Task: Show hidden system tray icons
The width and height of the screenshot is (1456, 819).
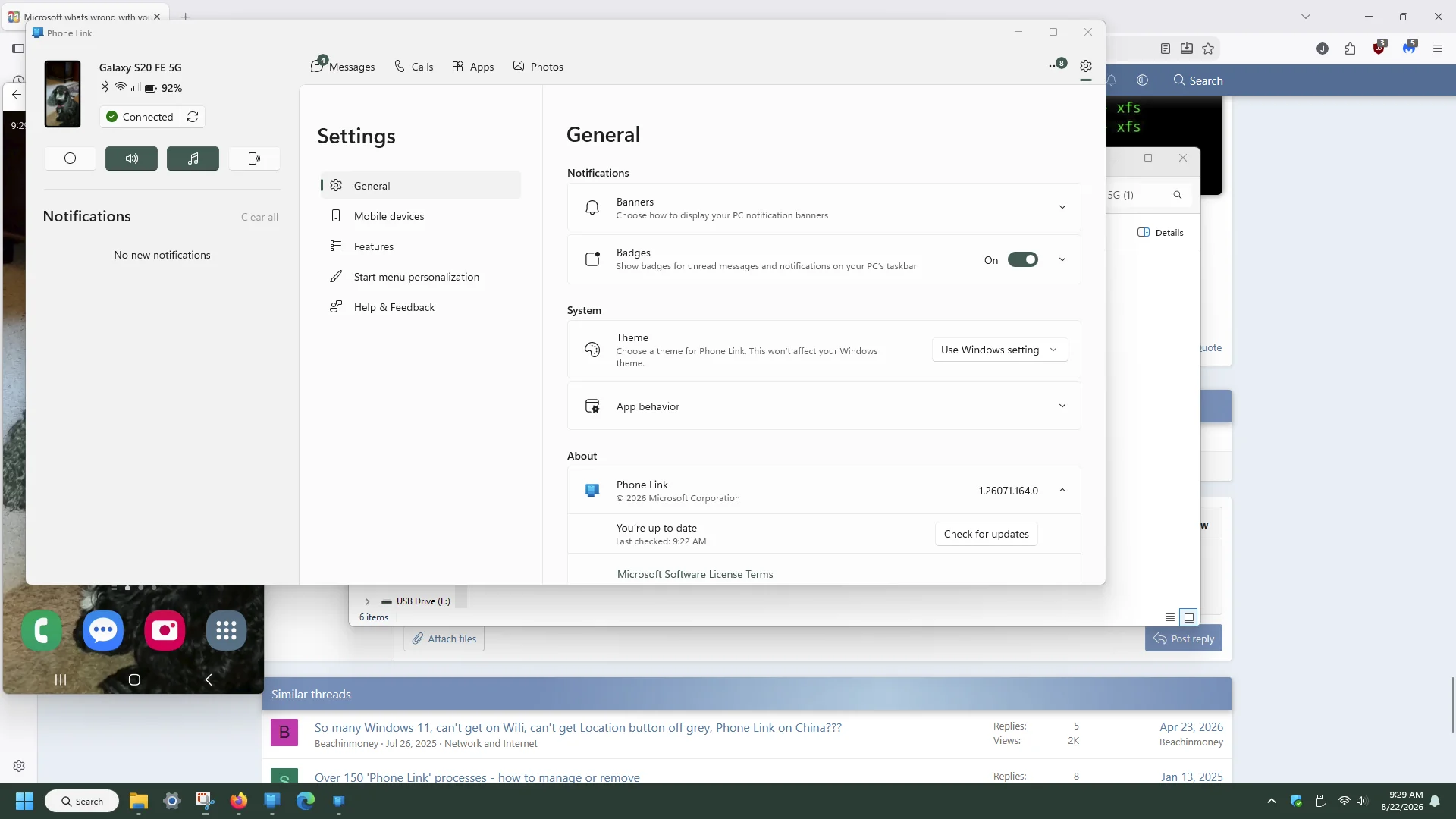Action: click(x=1272, y=801)
